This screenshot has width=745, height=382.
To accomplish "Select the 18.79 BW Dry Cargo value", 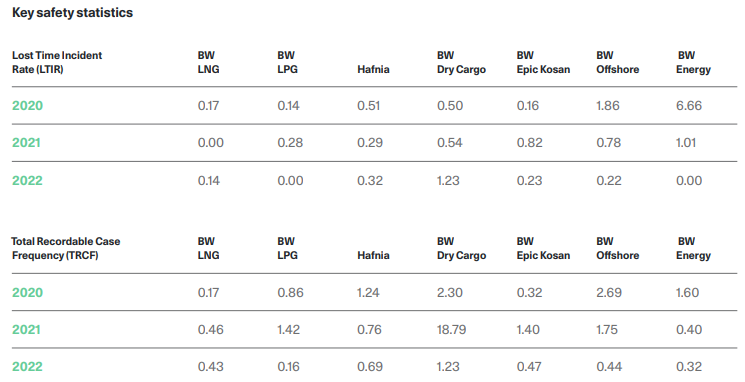I will (x=451, y=329).
